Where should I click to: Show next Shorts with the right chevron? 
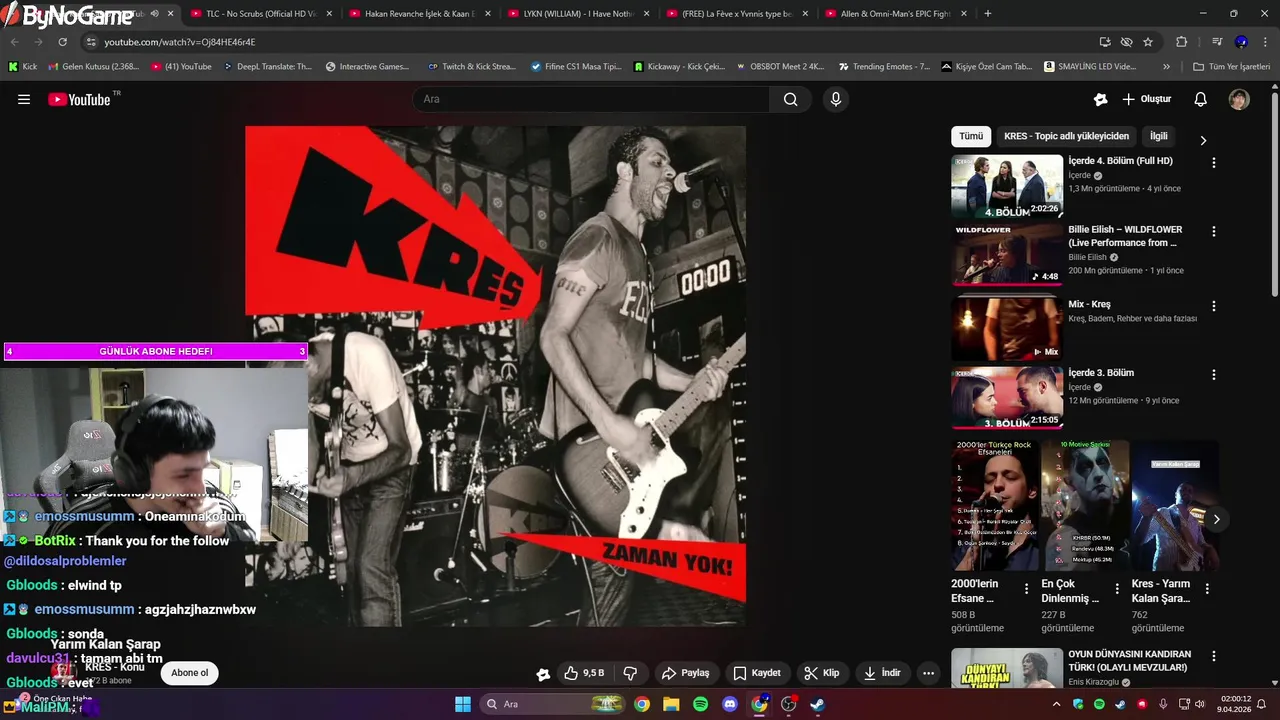click(1216, 519)
